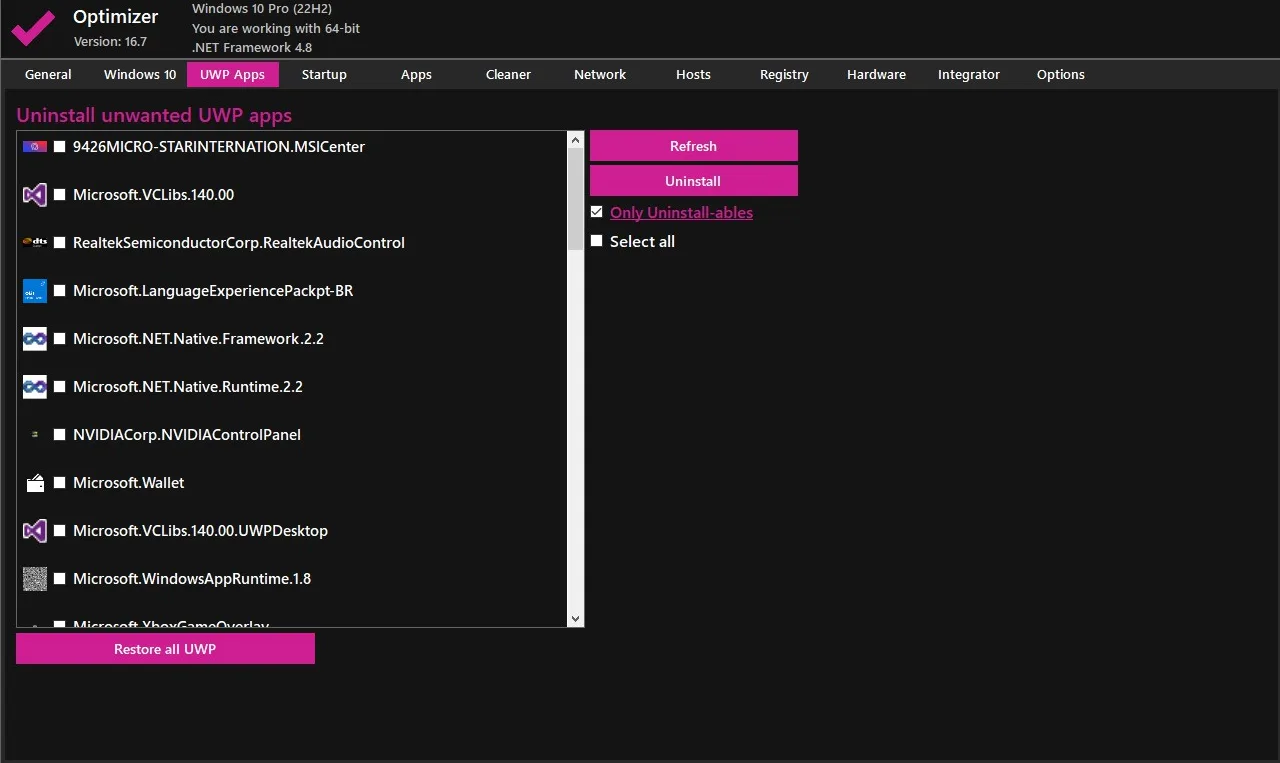The width and height of the screenshot is (1280, 763).
Task: Click the Refresh button
Action: 694,146
